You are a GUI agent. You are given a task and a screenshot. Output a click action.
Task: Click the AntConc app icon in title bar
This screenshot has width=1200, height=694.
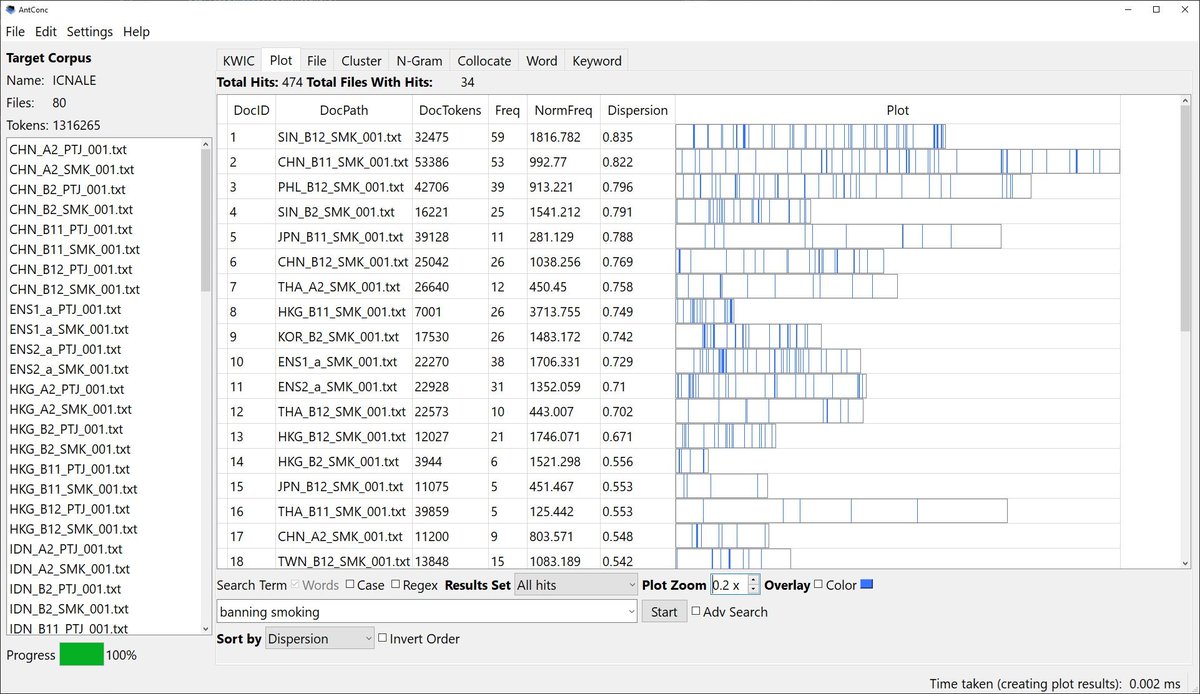click(x=9, y=8)
